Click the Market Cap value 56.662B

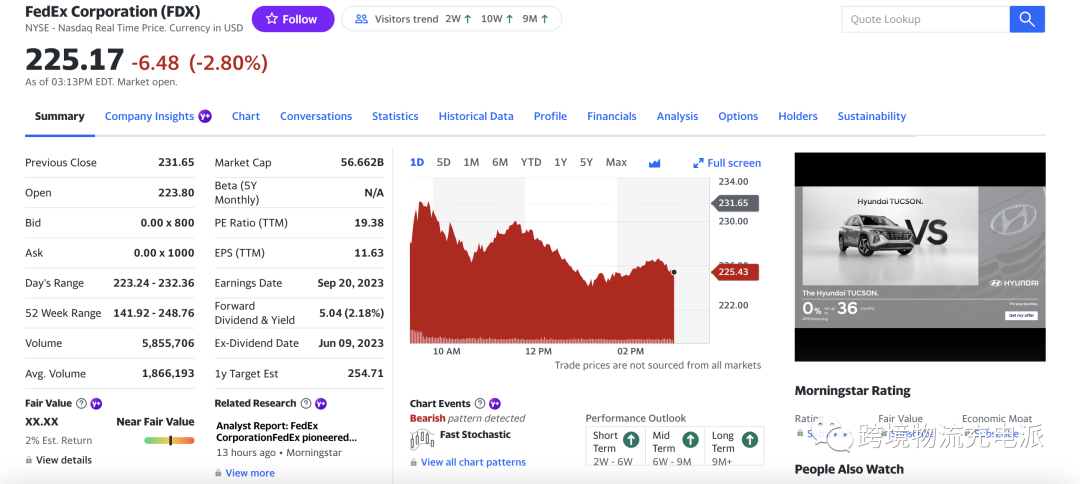362,162
